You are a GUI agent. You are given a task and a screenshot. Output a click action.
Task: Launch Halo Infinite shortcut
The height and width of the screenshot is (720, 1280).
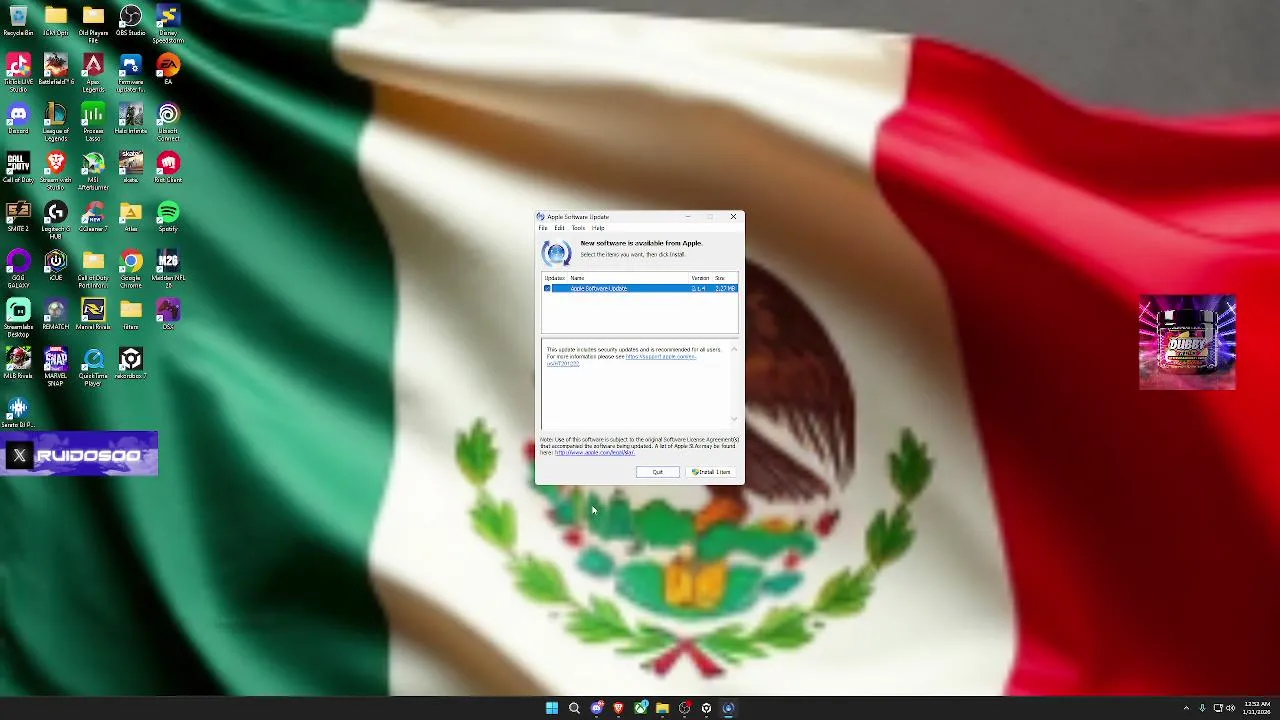pyautogui.click(x=130, y=119)
